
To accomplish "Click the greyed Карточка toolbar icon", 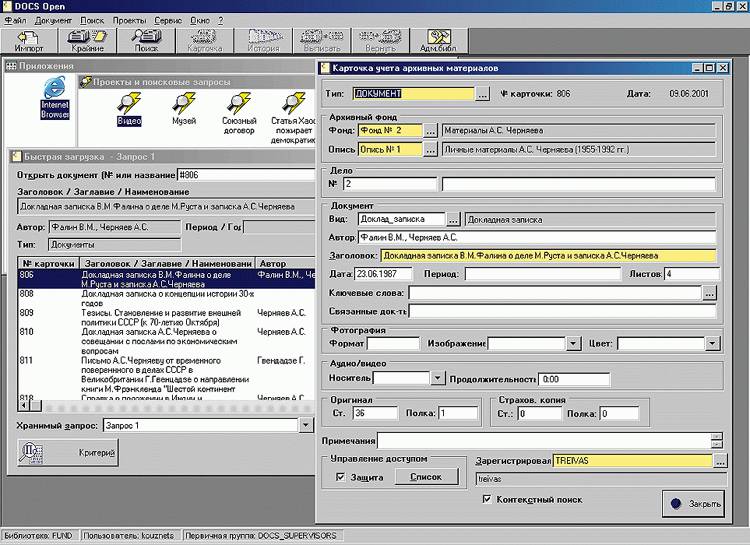I will click(205, 40).
